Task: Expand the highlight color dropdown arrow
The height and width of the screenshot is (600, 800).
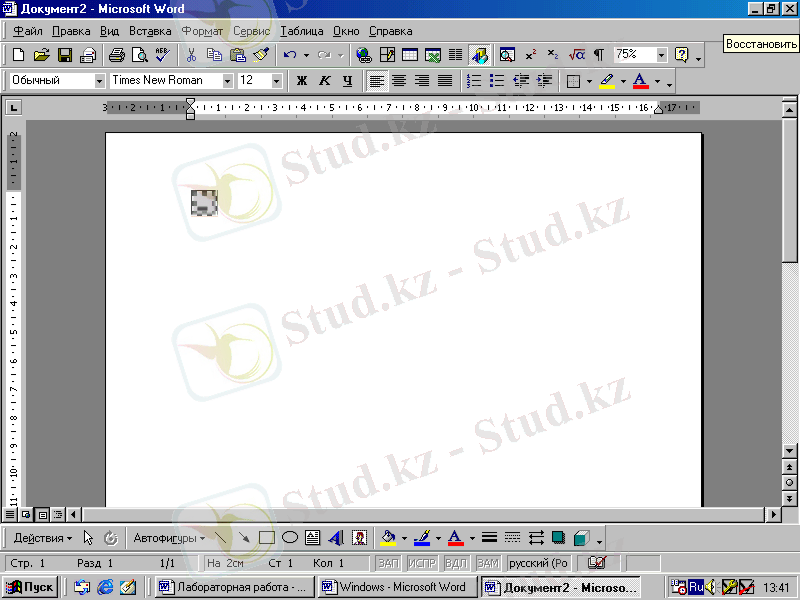Action: 623,81
